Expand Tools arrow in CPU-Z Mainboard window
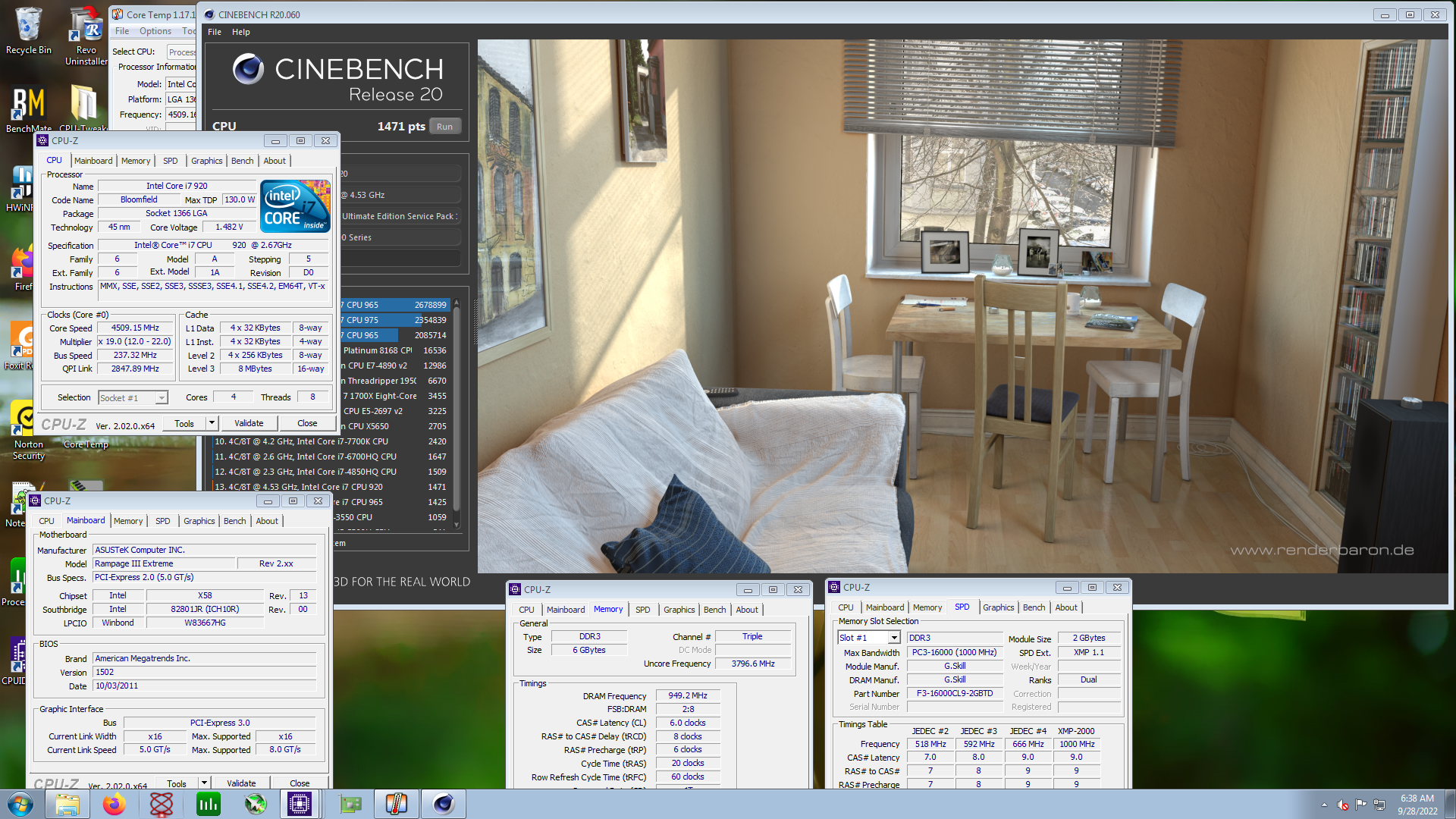Image resolution: width=1456 pixels, height=819 pixels. [x=205, y=783]
